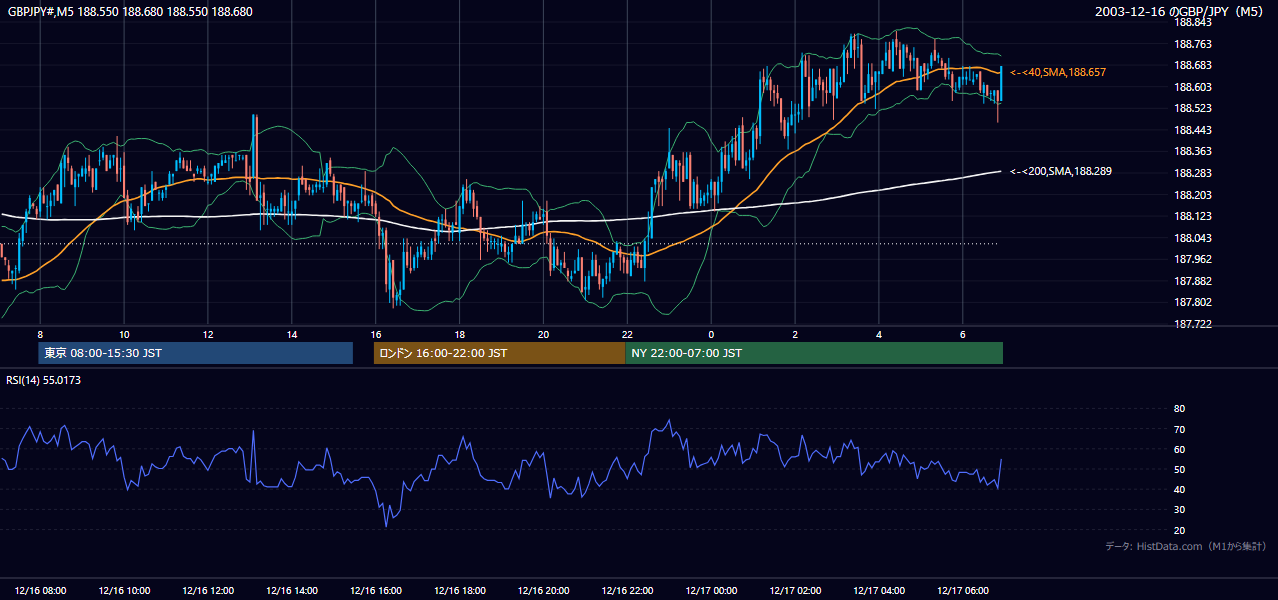Click the chart title '2003-12-16 のGBP/JPY (M5)'
Image resolution: width=1278 pixels, height=600 pixels.
1181,12
